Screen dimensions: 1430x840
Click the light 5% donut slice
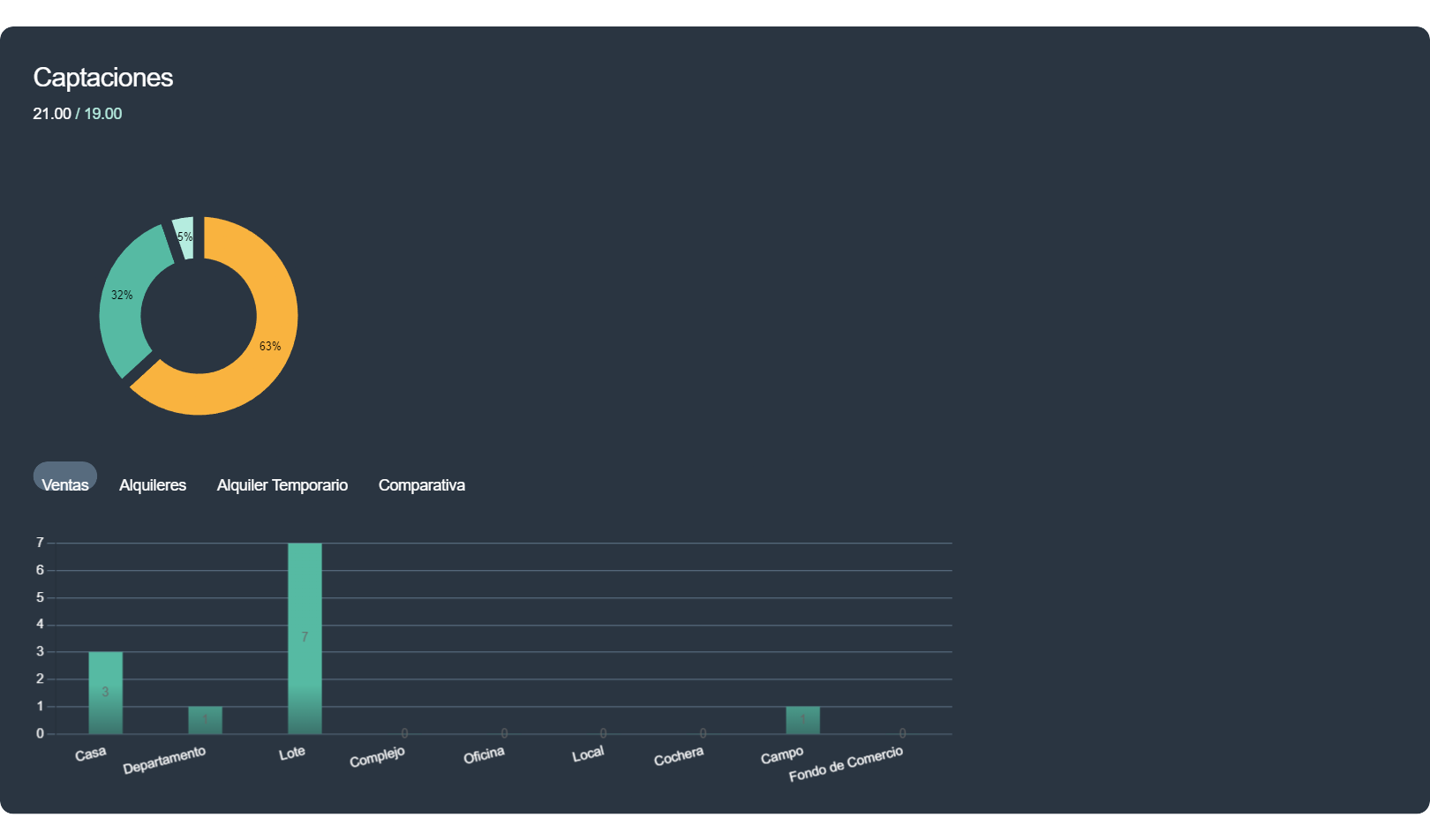184,236
